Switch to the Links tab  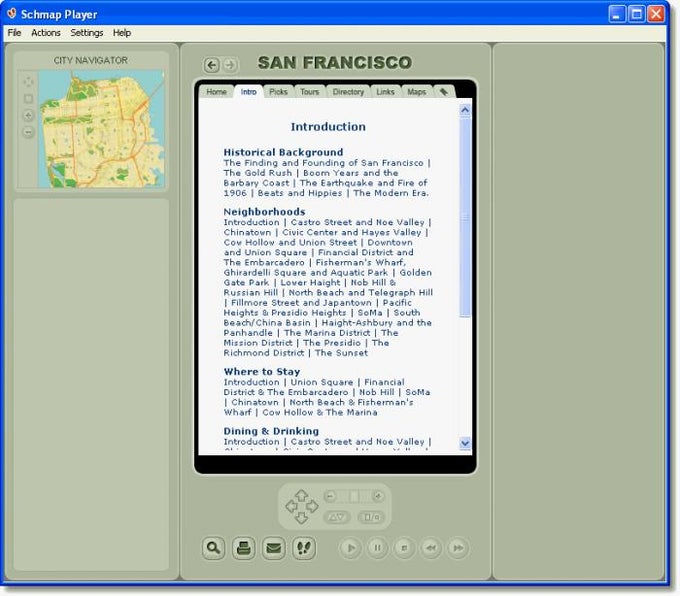pyautogui.click(x=386, y=92)
